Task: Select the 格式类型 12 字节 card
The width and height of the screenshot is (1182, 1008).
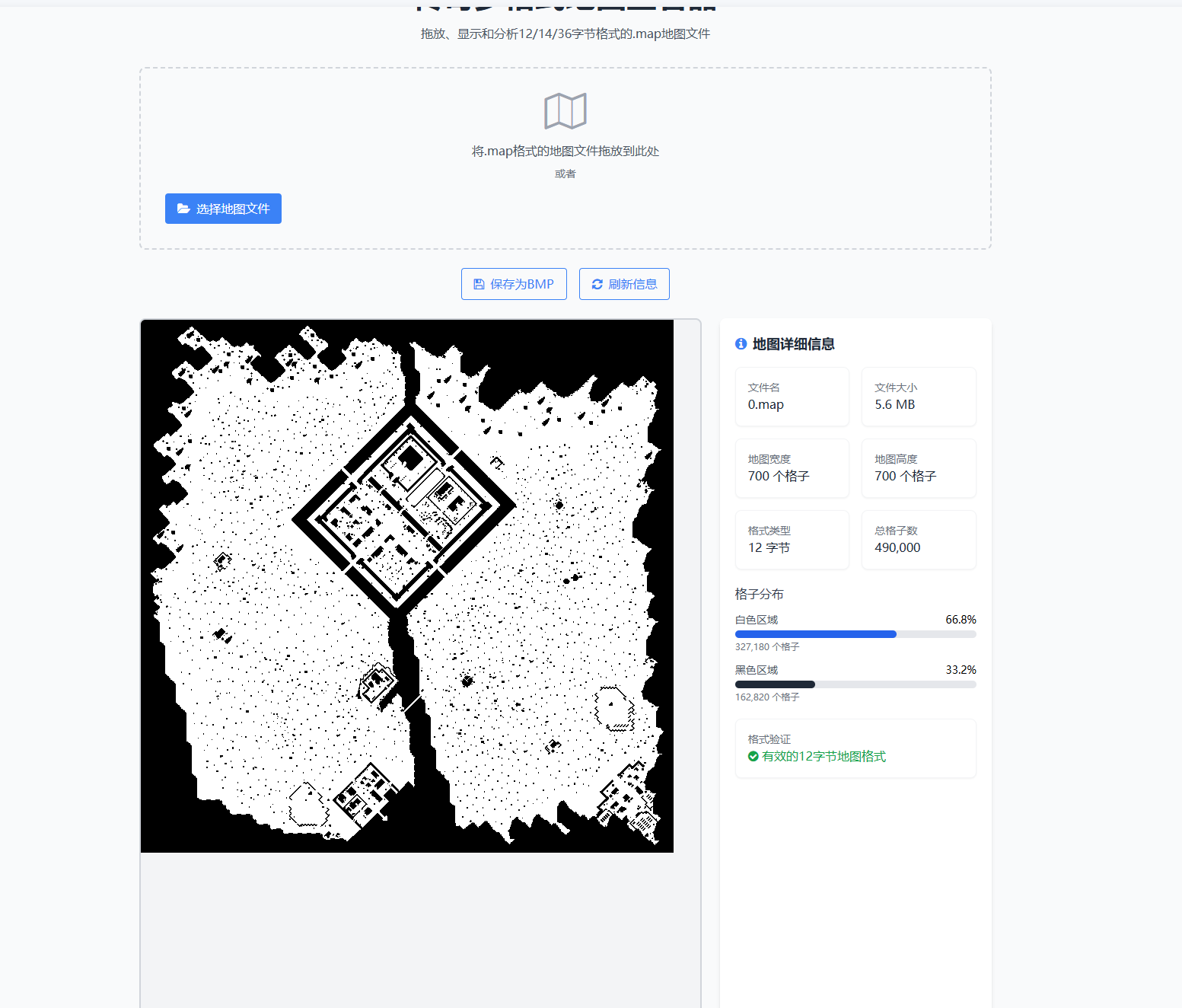Action: [792, 540]
